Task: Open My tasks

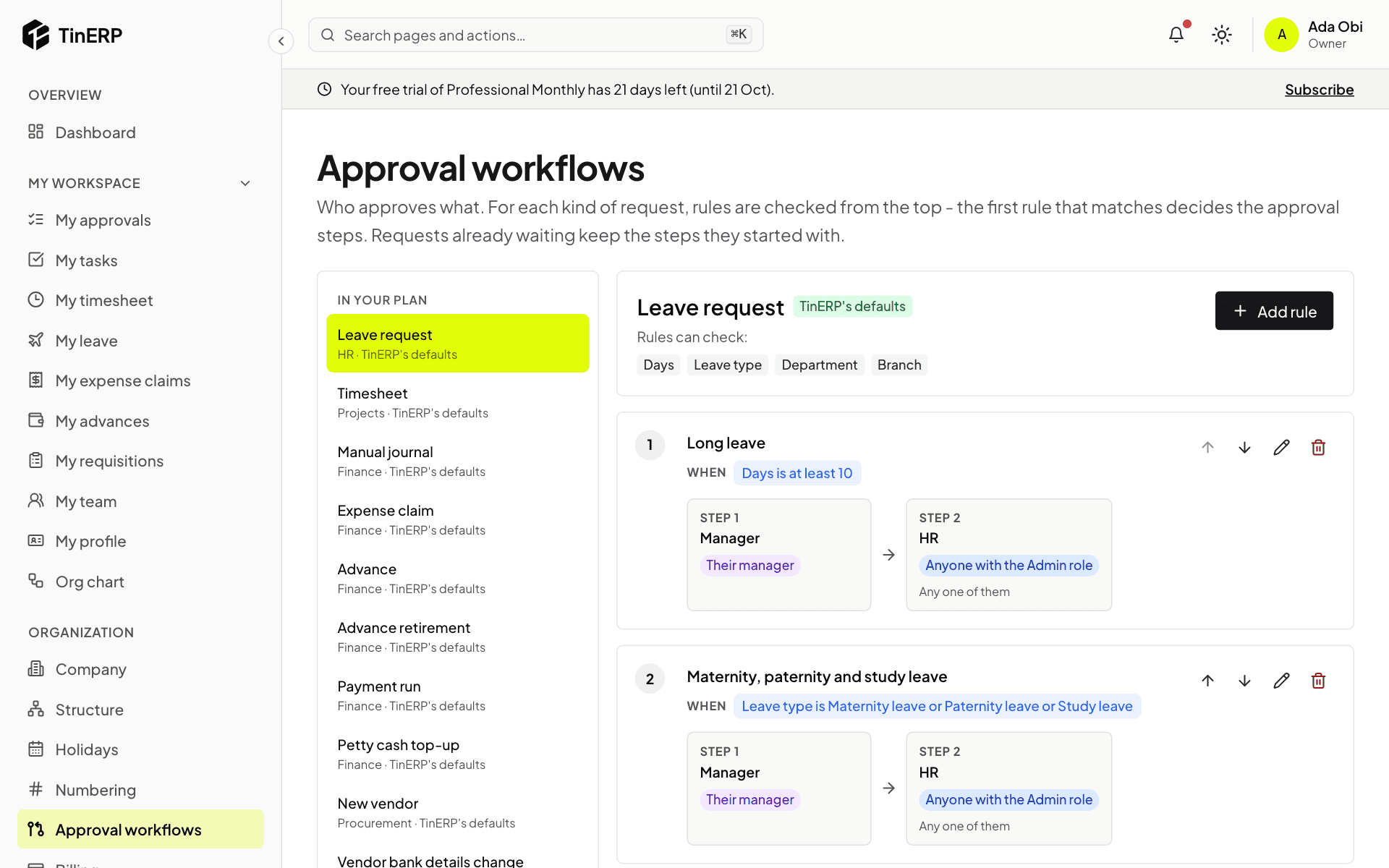Action: (140, 260)
